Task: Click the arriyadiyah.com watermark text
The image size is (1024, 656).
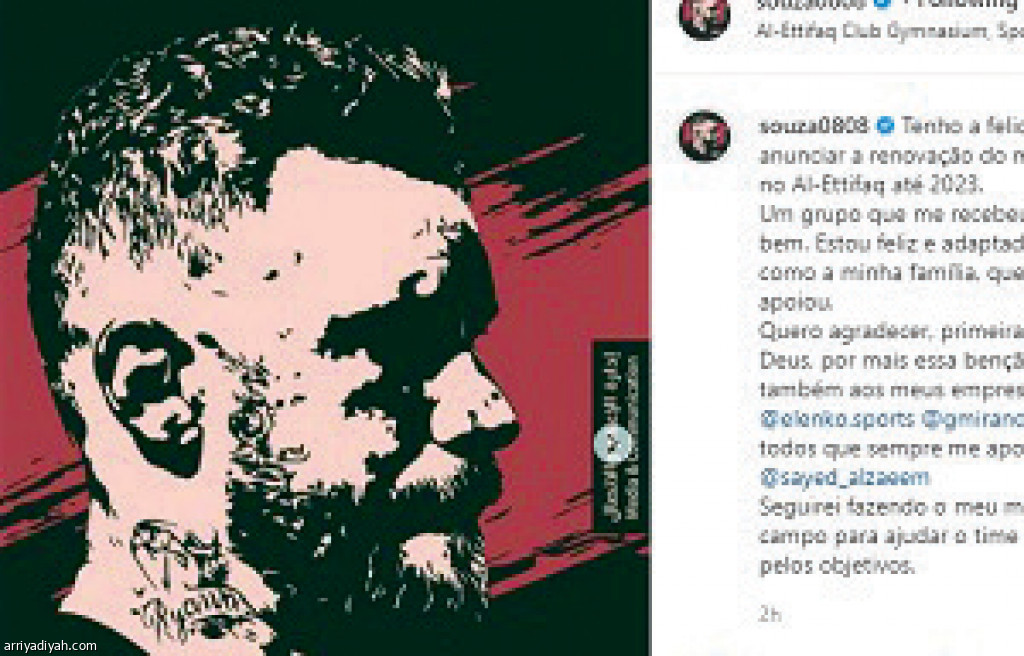Action: (49, 646)
